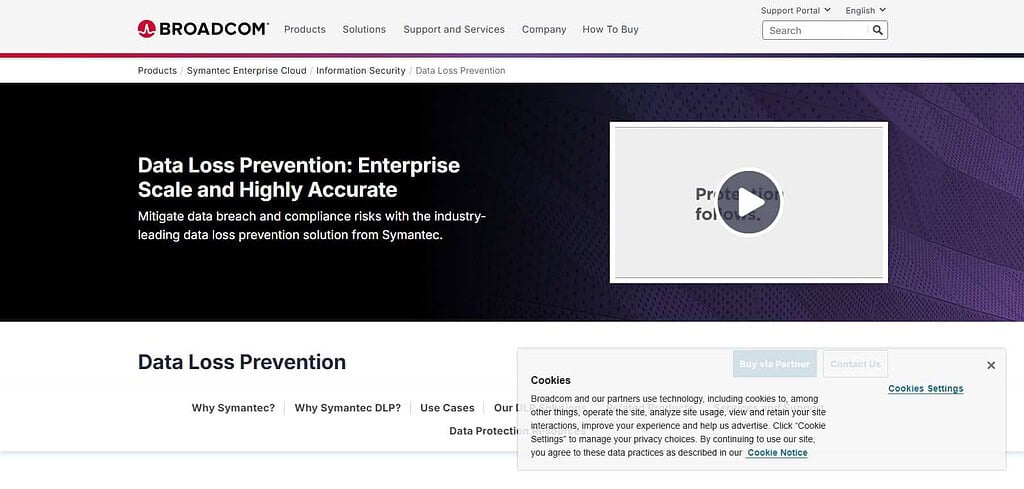The width and height of the screenshot is (1024, 489).
Task: Jump to Use Cases section
Action: pyautogui.click(x=447, y=408)
